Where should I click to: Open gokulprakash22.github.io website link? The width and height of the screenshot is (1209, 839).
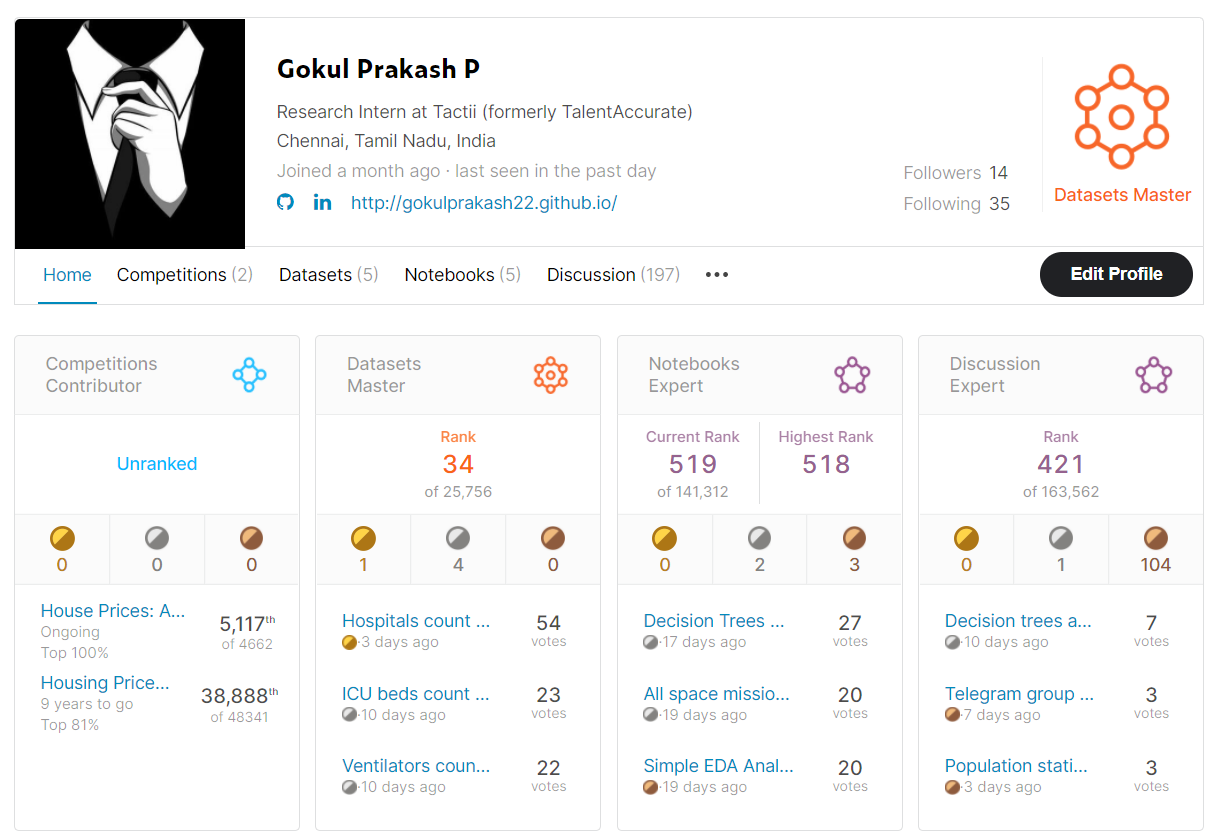(x=483, y=202)
